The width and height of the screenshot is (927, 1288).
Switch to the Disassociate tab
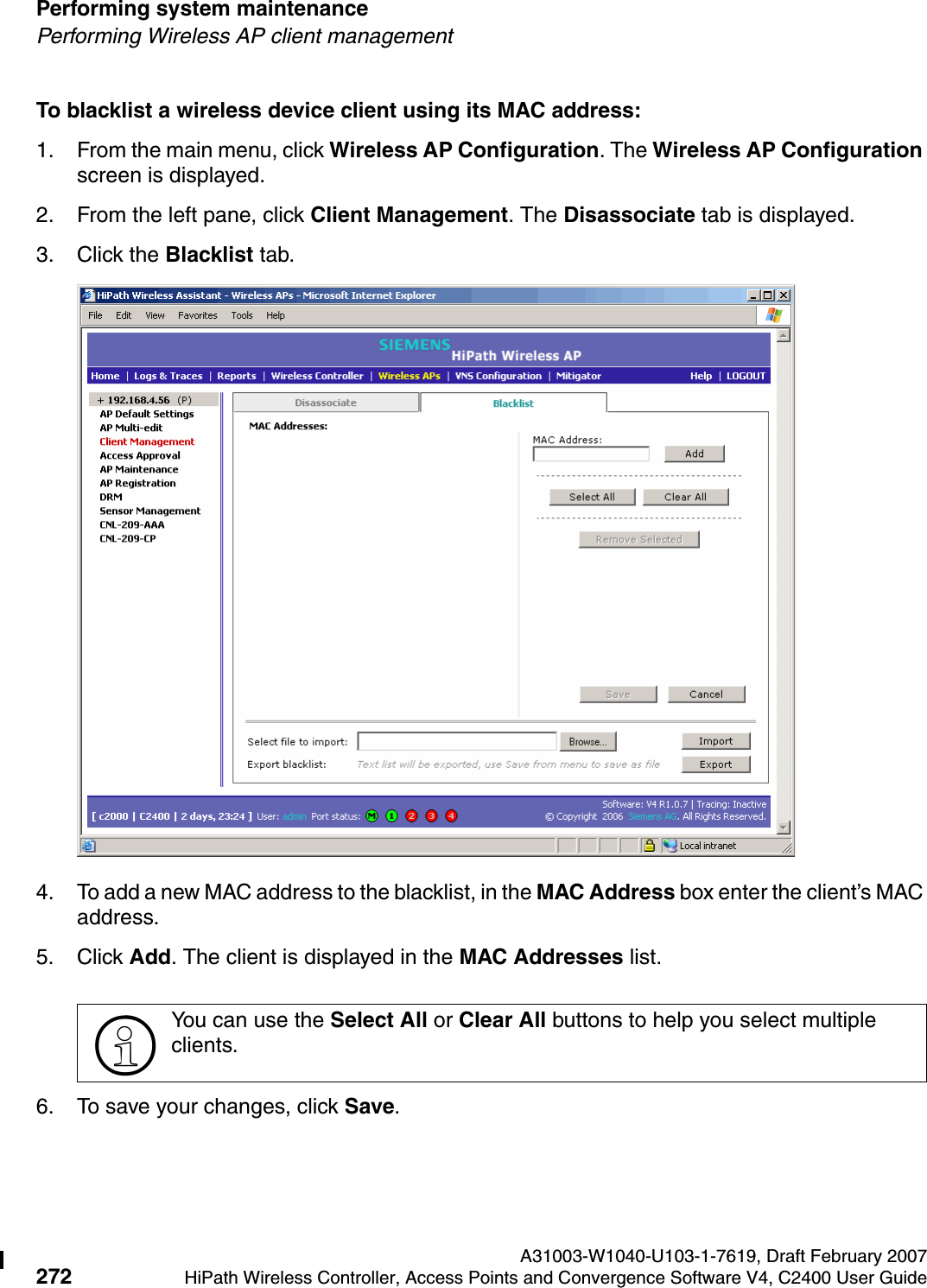click(325, 403)
